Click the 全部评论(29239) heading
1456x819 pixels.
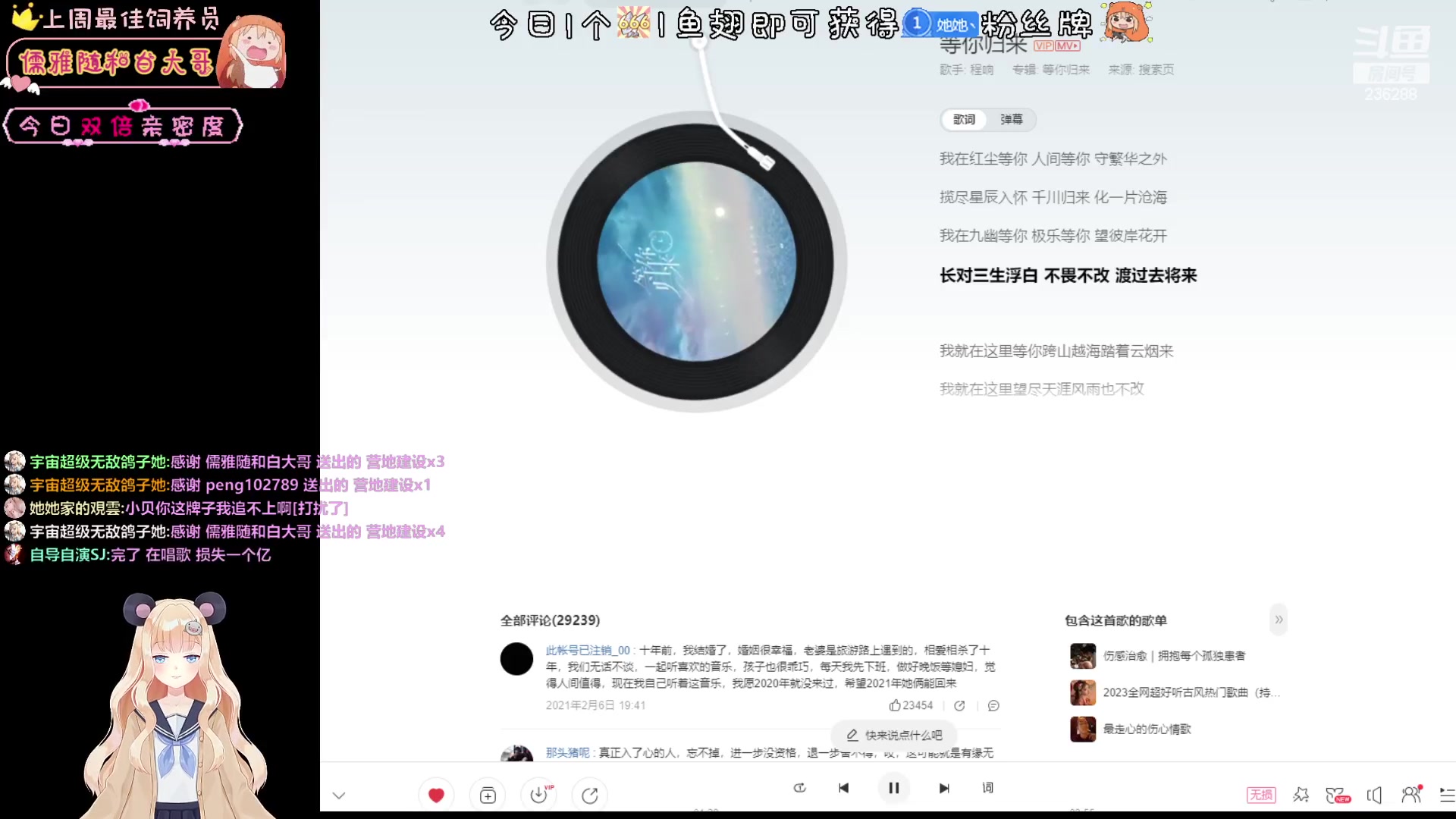(550, 620)
